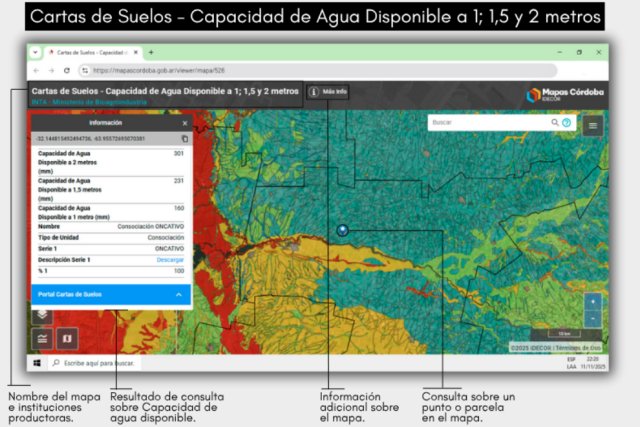Open search help question icon
The height and width of the screenshot is (427, 640).
coord(567,123)
